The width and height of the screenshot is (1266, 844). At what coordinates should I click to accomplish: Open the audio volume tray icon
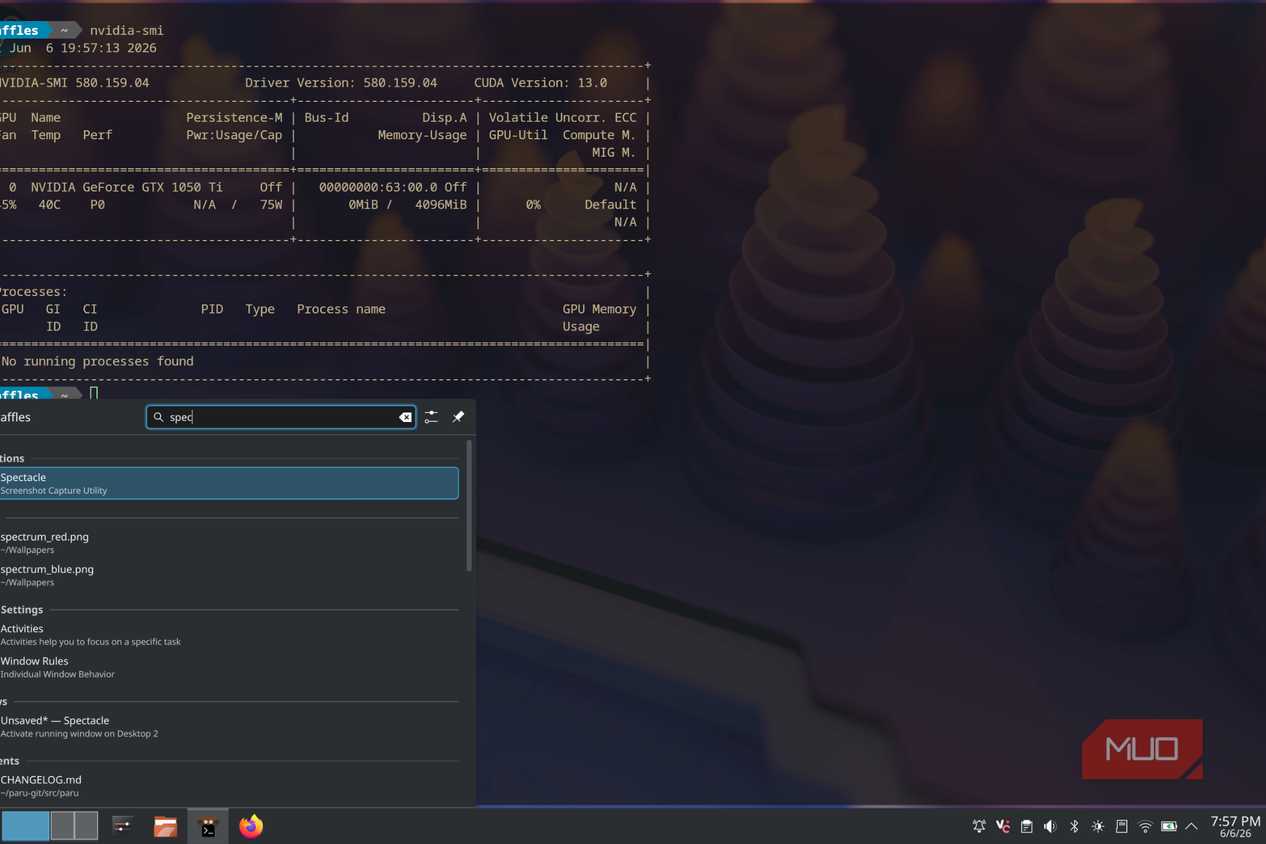pos(1050,827)
